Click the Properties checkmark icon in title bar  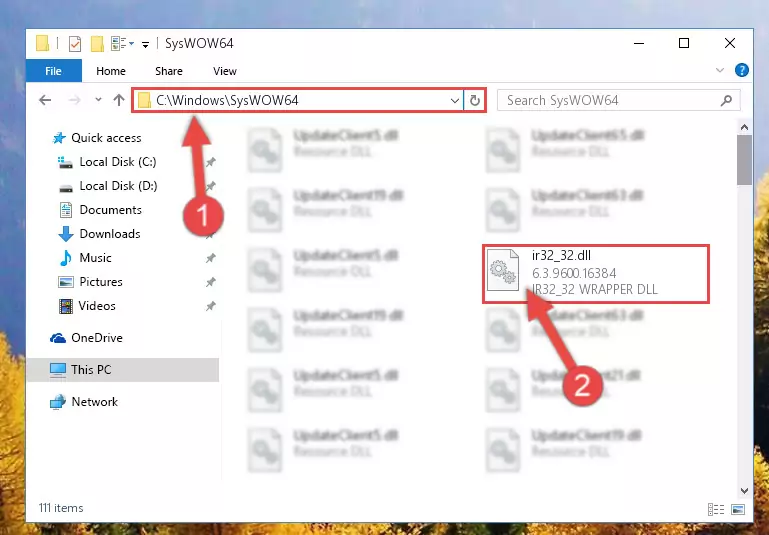pyautogui.click(x=75, y=44)
